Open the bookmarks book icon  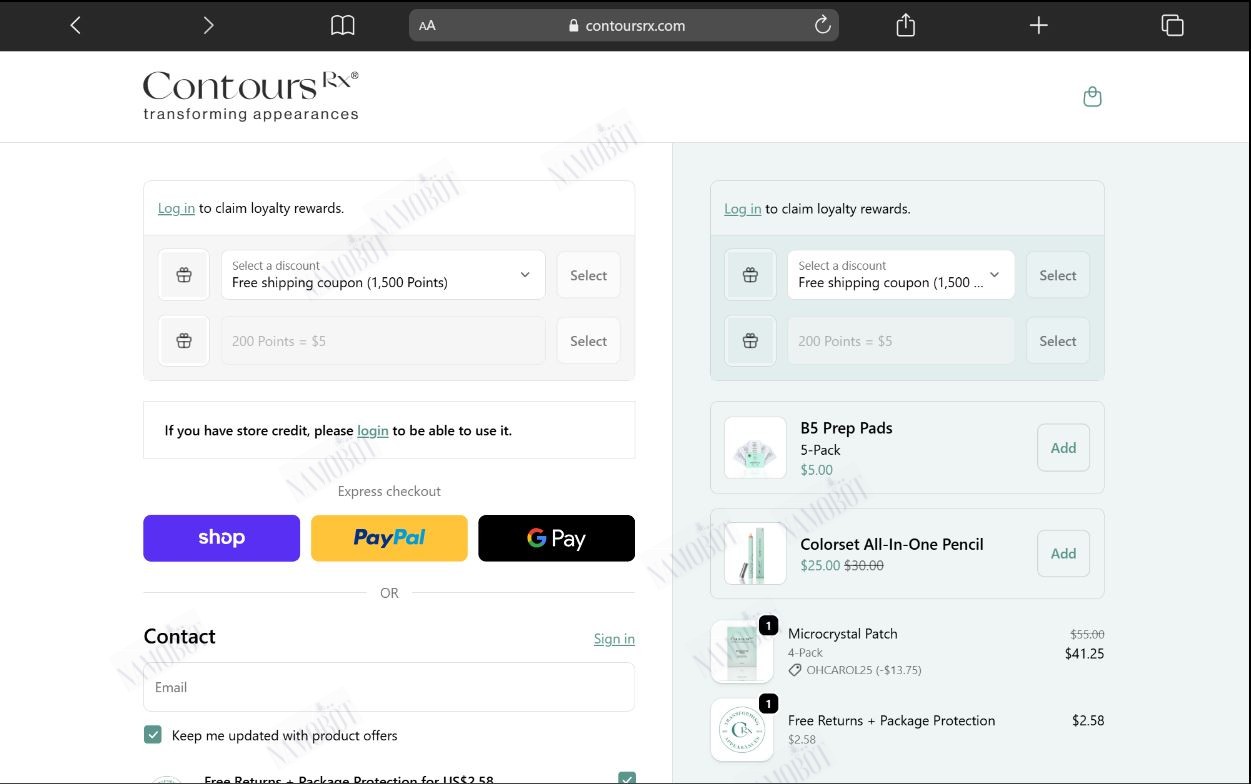coord(343,25)
